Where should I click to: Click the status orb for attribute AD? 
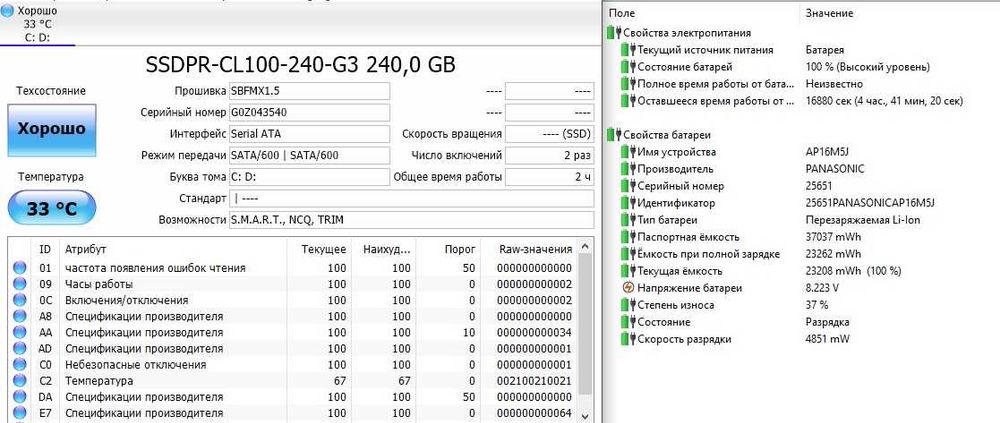pos(19,349)
